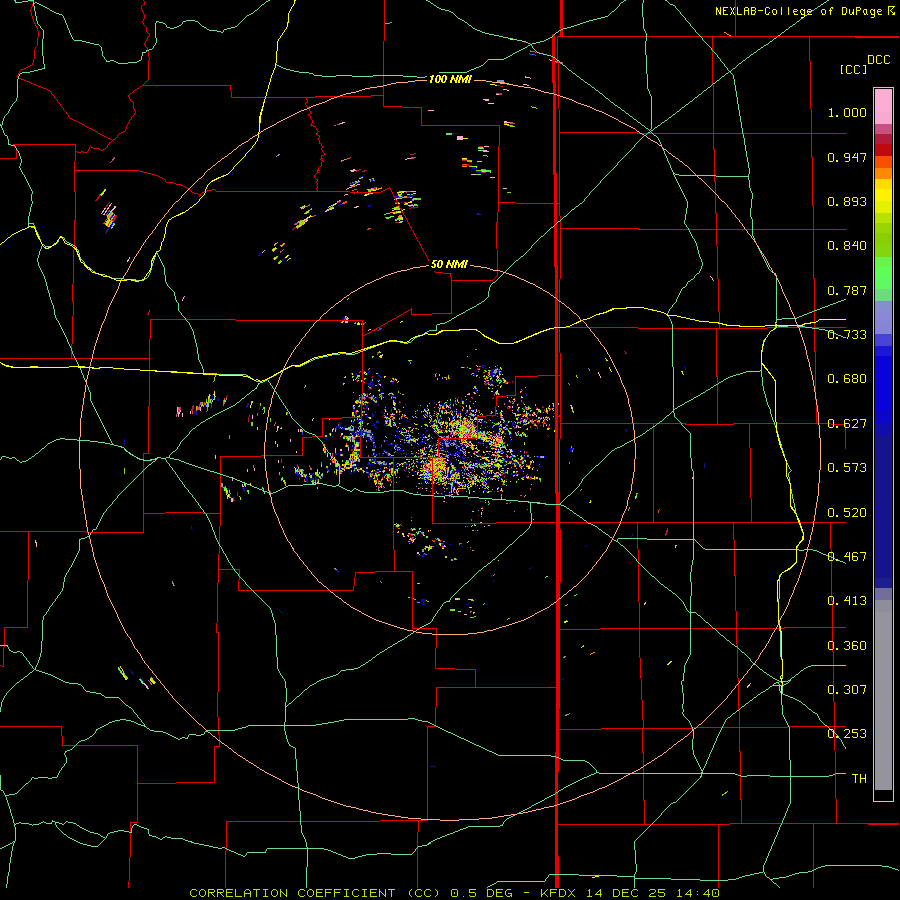
Task: Click the TH threshold label
Action: pos(859,779)
